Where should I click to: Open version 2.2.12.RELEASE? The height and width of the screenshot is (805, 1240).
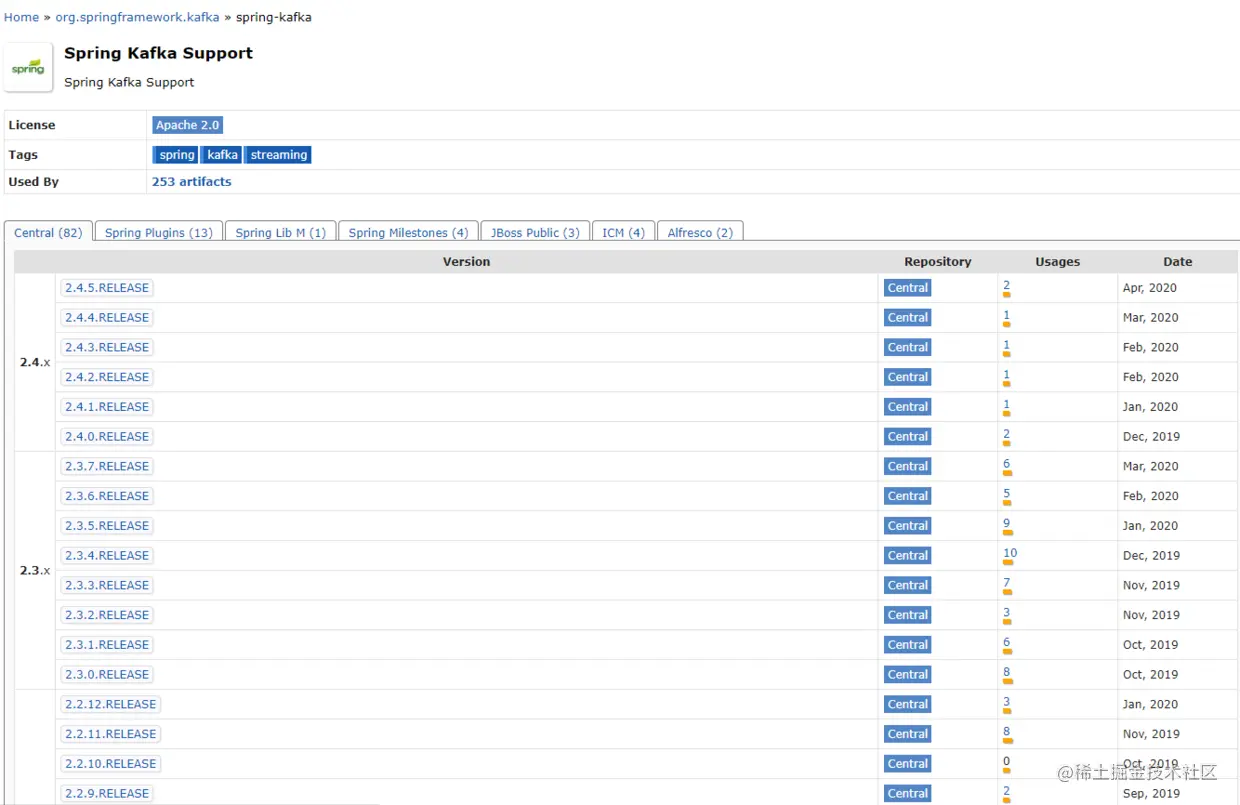tap(110, 704)
